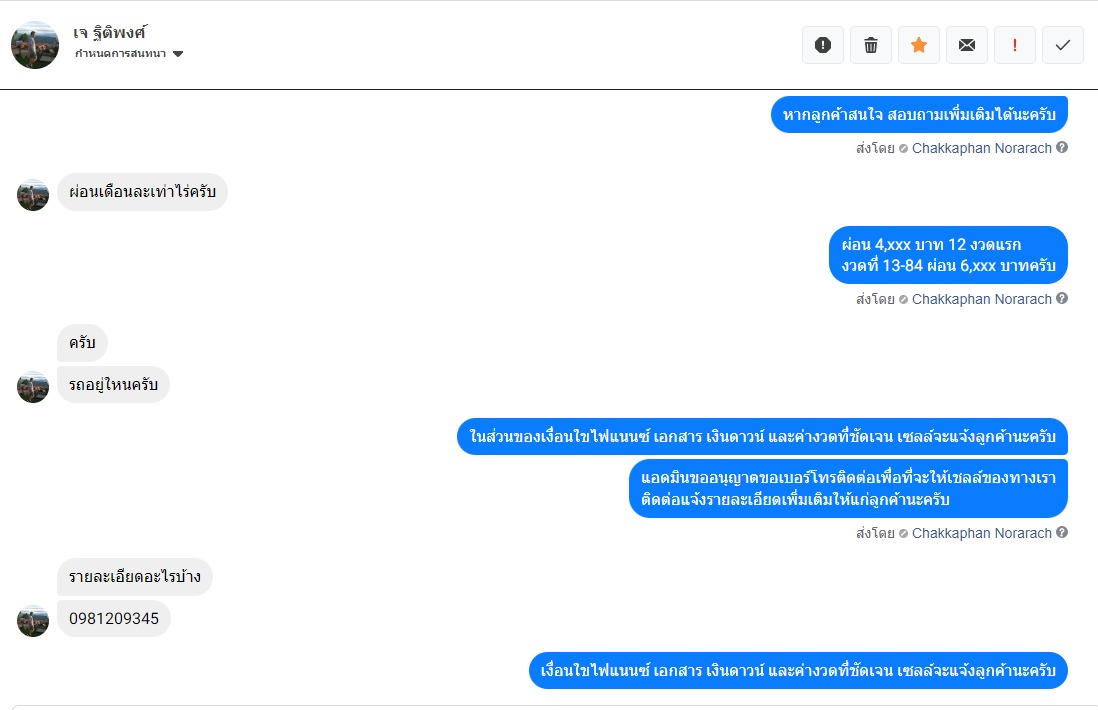Viewport: 1098px width, 710px height.
Task: Click the customer avatar beside รถอยู่ไหนครับ
Action: coord(33,387)
